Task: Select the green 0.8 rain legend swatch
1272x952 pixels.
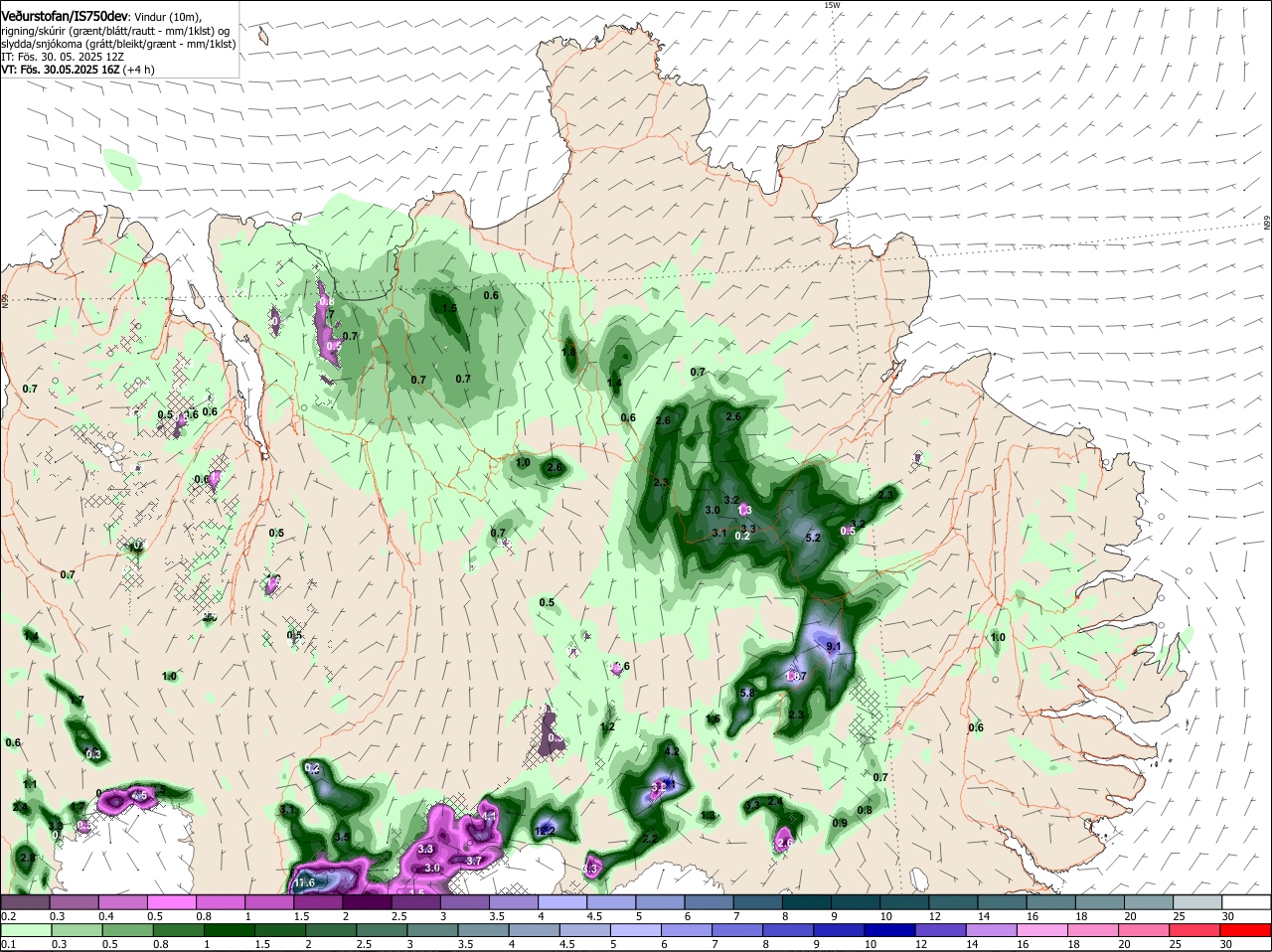Action: coord(178,930)
